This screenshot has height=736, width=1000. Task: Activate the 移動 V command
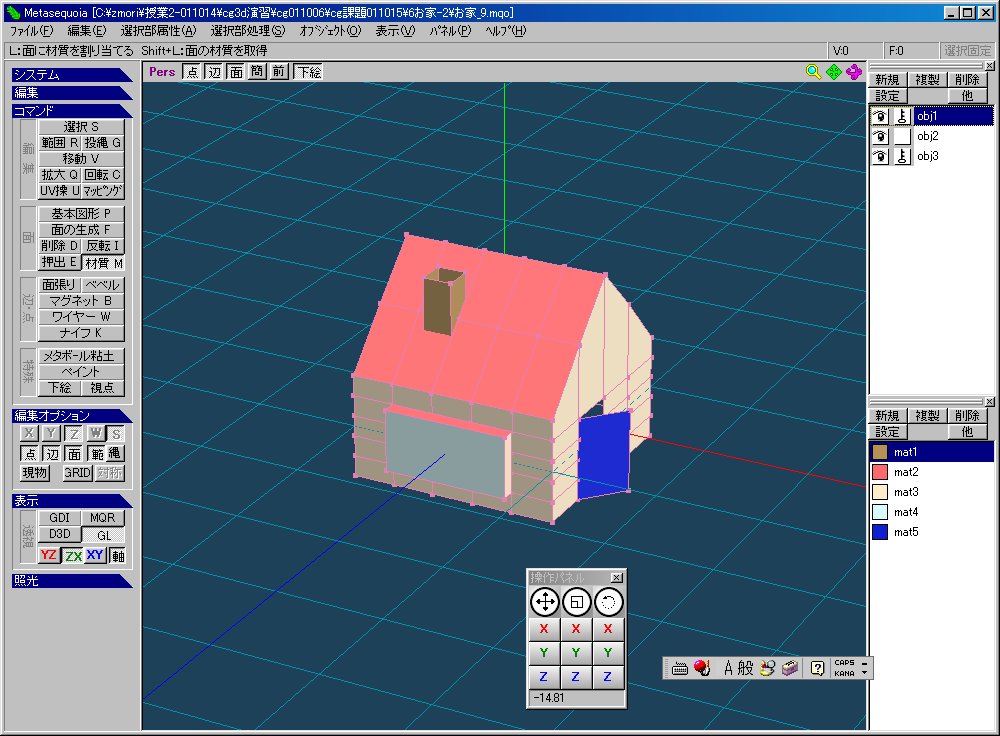point(81,158)
